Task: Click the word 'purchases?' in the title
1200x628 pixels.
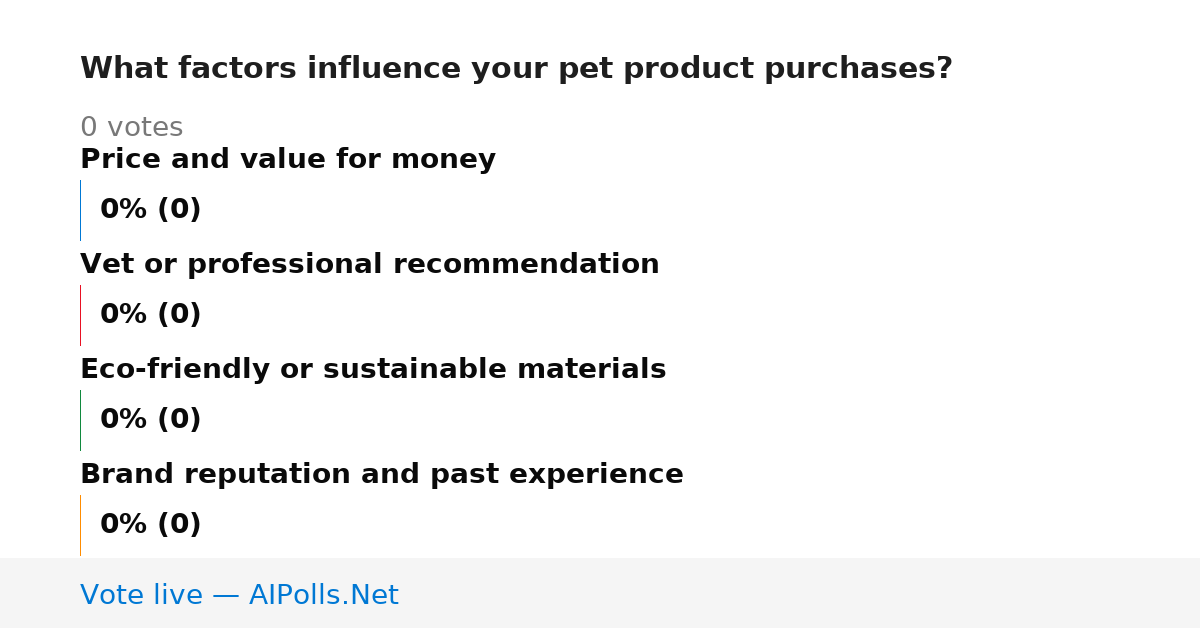Action: click(858, 69)
